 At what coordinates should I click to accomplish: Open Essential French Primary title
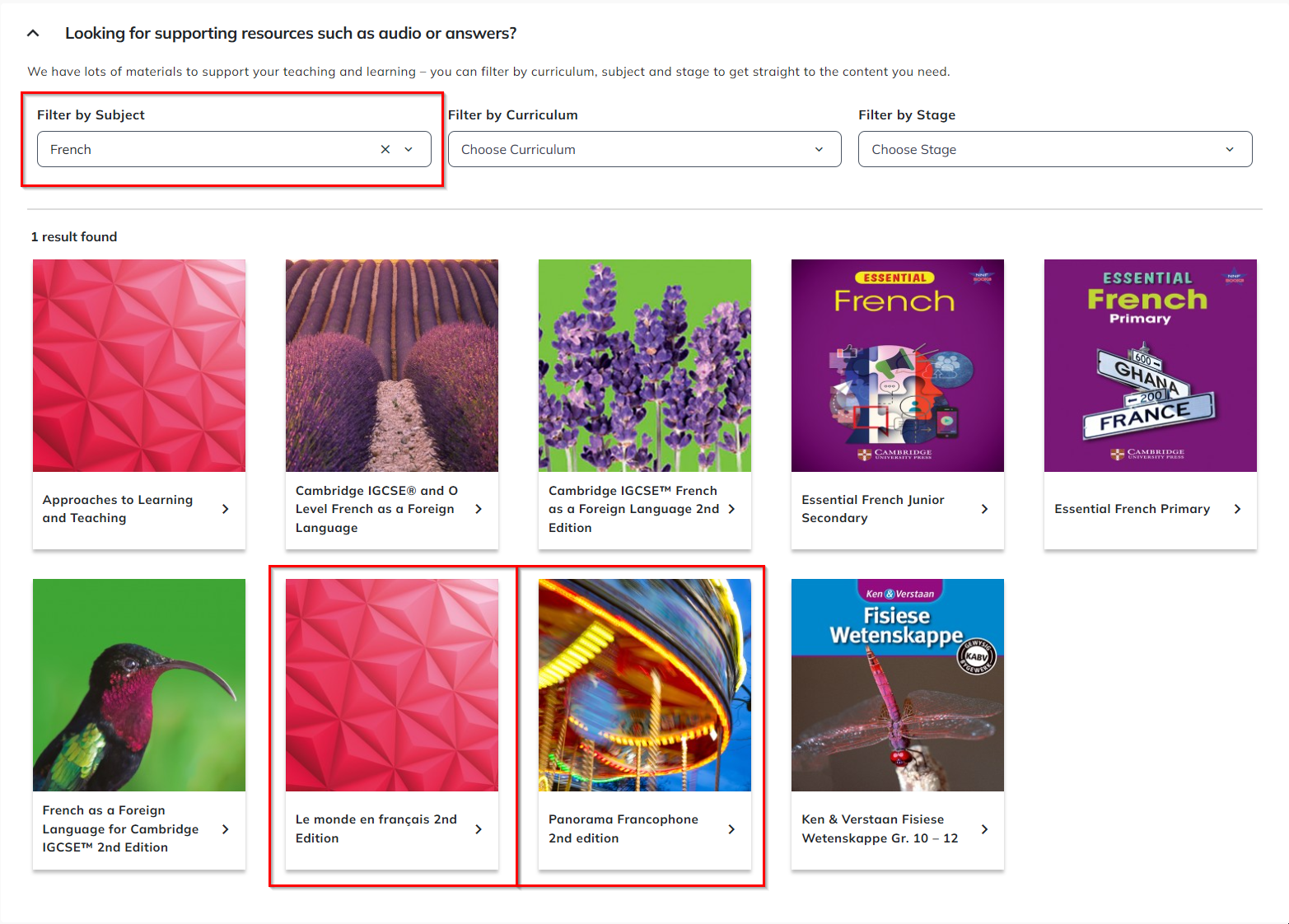tap(1133, 509)
